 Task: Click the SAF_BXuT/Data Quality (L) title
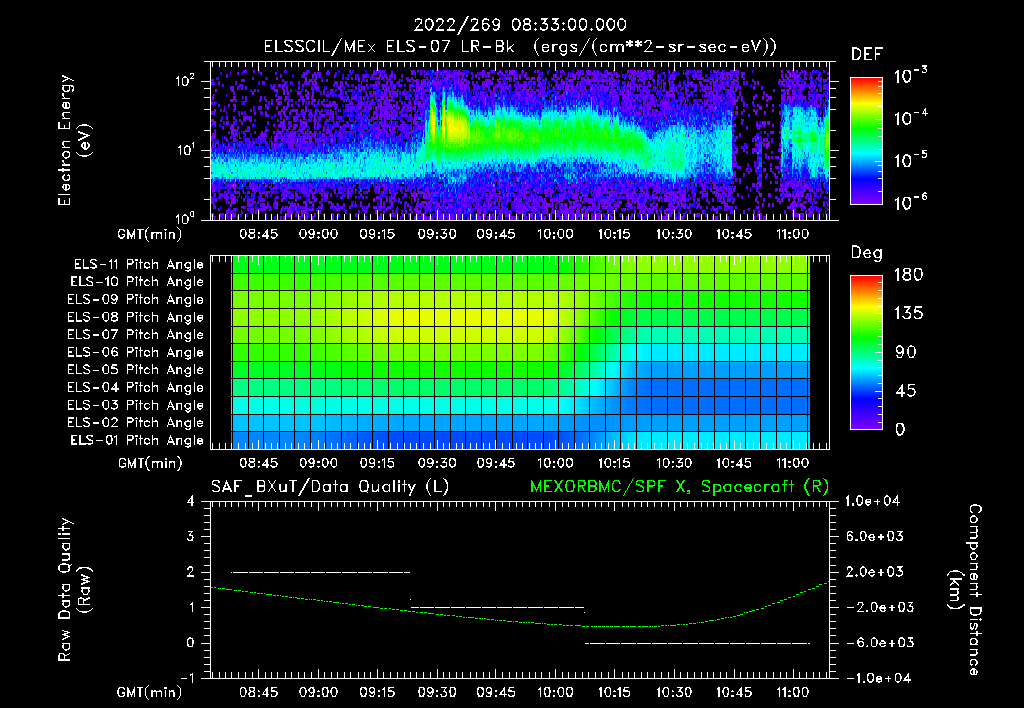coord(330,487)
